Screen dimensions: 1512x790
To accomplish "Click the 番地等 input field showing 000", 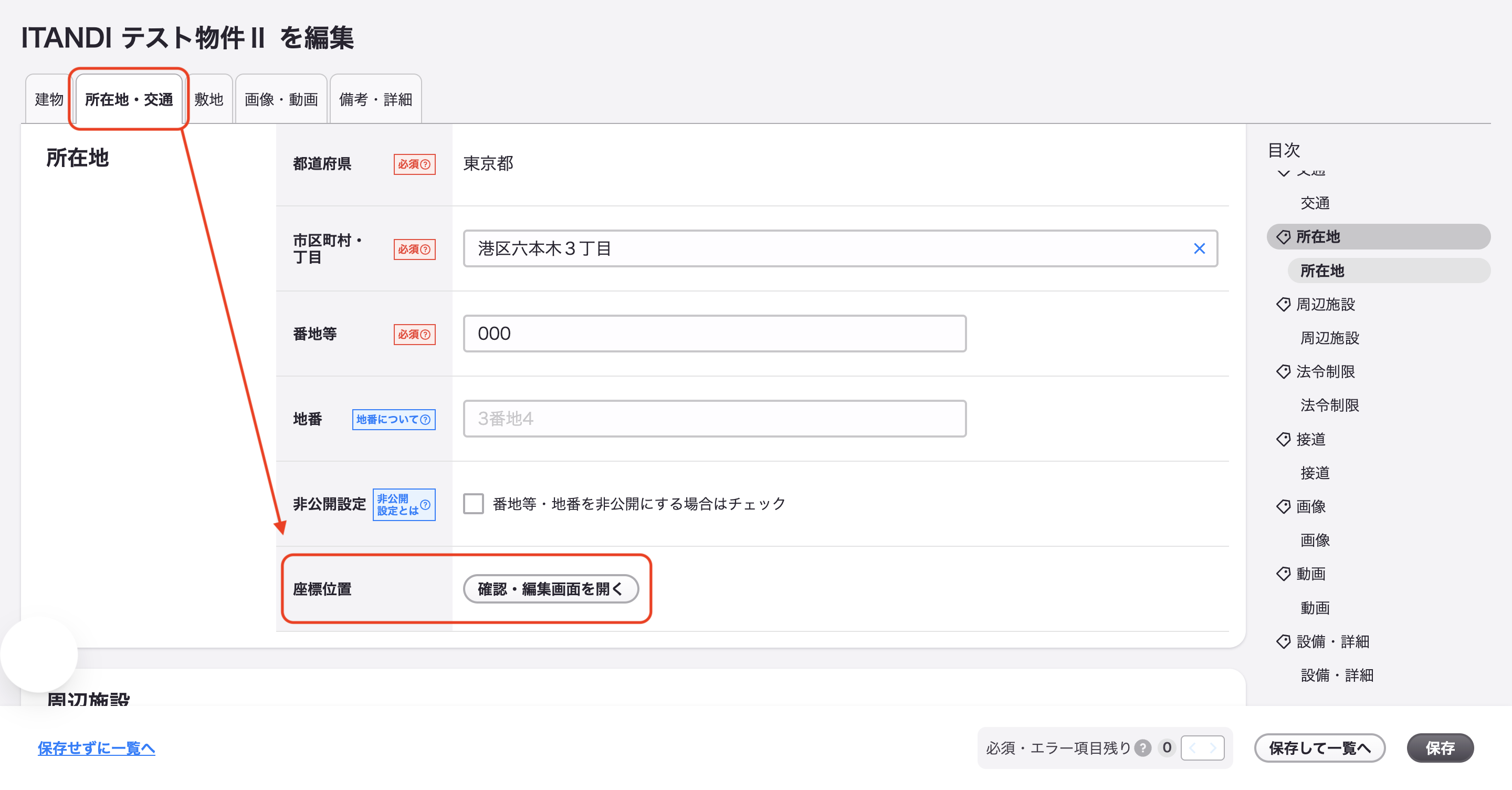I will coord(715,334).
